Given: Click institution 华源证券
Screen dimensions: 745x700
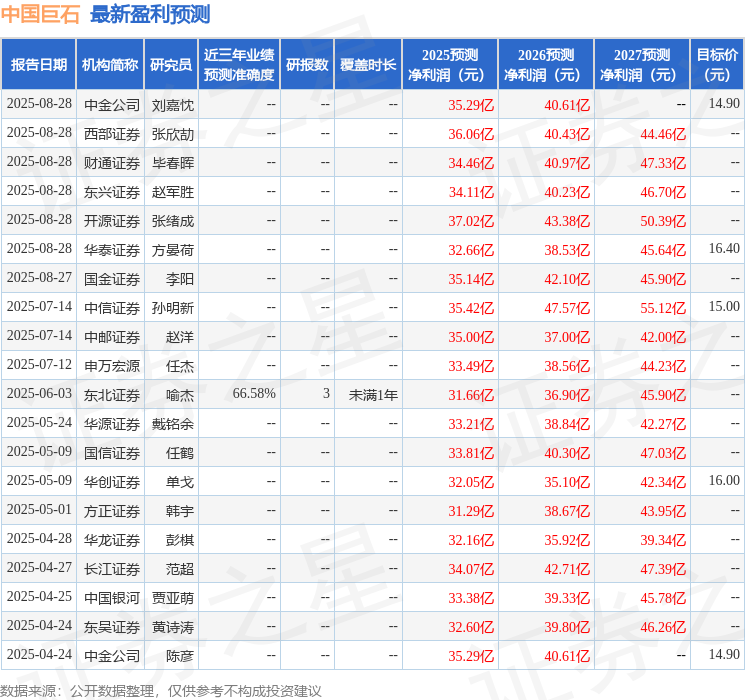Looking at the screenshot, I should (x=112, y=424).
